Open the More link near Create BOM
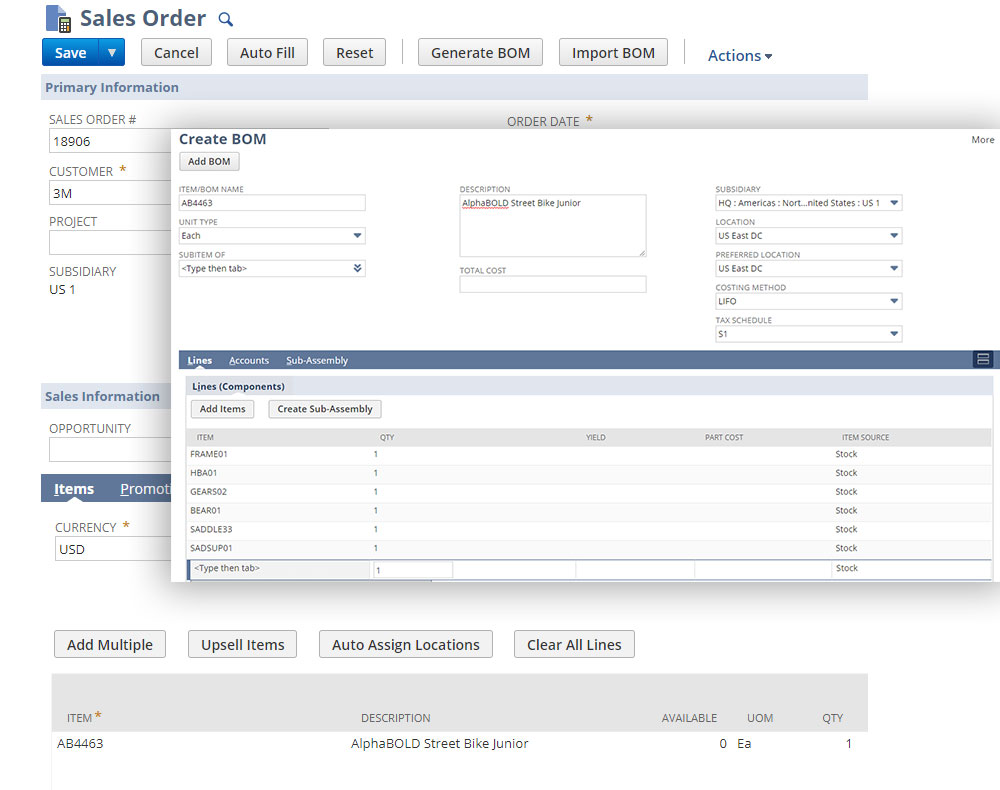 pyautogui.click(x=982, y=139)
